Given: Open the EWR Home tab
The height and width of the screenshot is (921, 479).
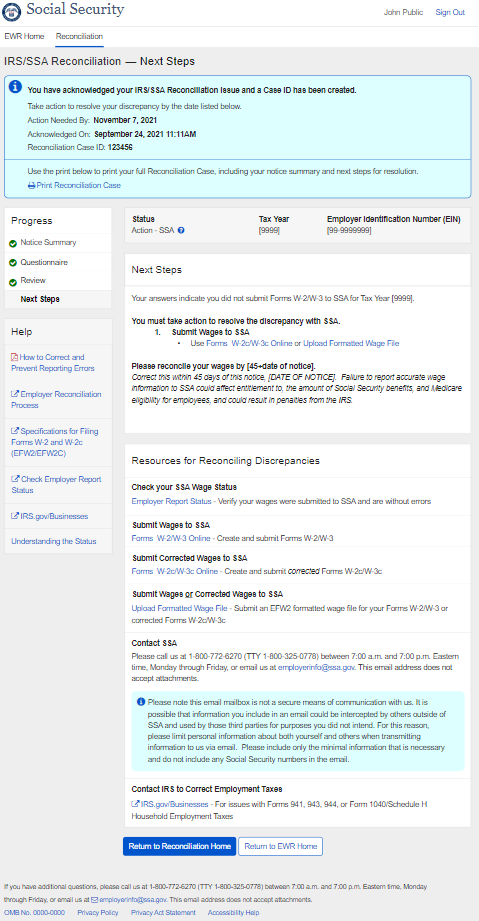Looking at the screenshot, I should 24,36.
